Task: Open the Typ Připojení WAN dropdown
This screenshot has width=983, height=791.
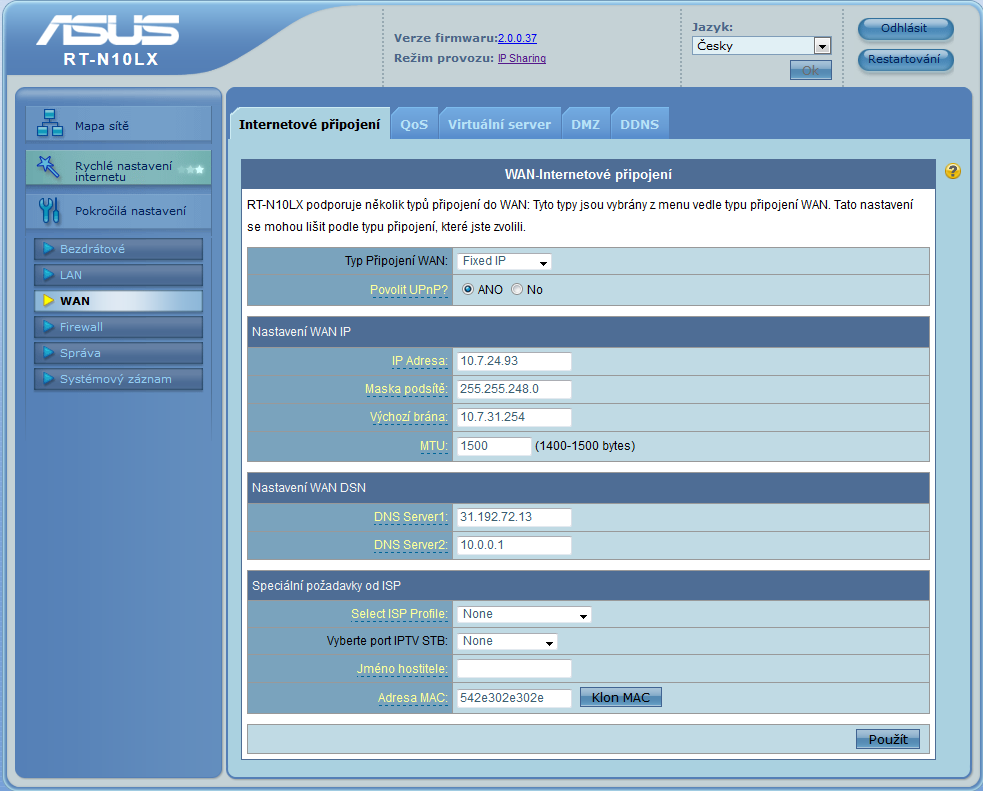Action: (504, 261)
